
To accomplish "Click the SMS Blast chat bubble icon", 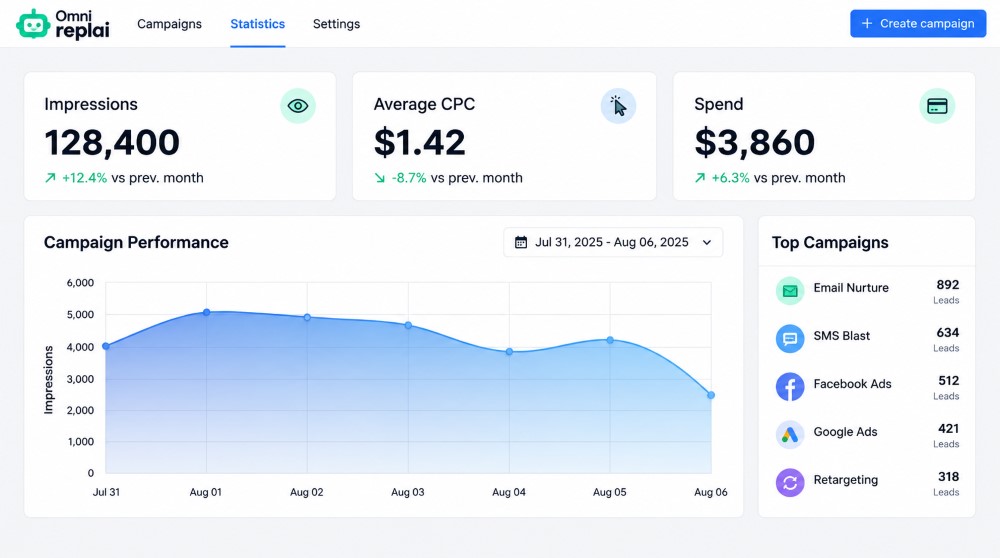I will point(790,339).
